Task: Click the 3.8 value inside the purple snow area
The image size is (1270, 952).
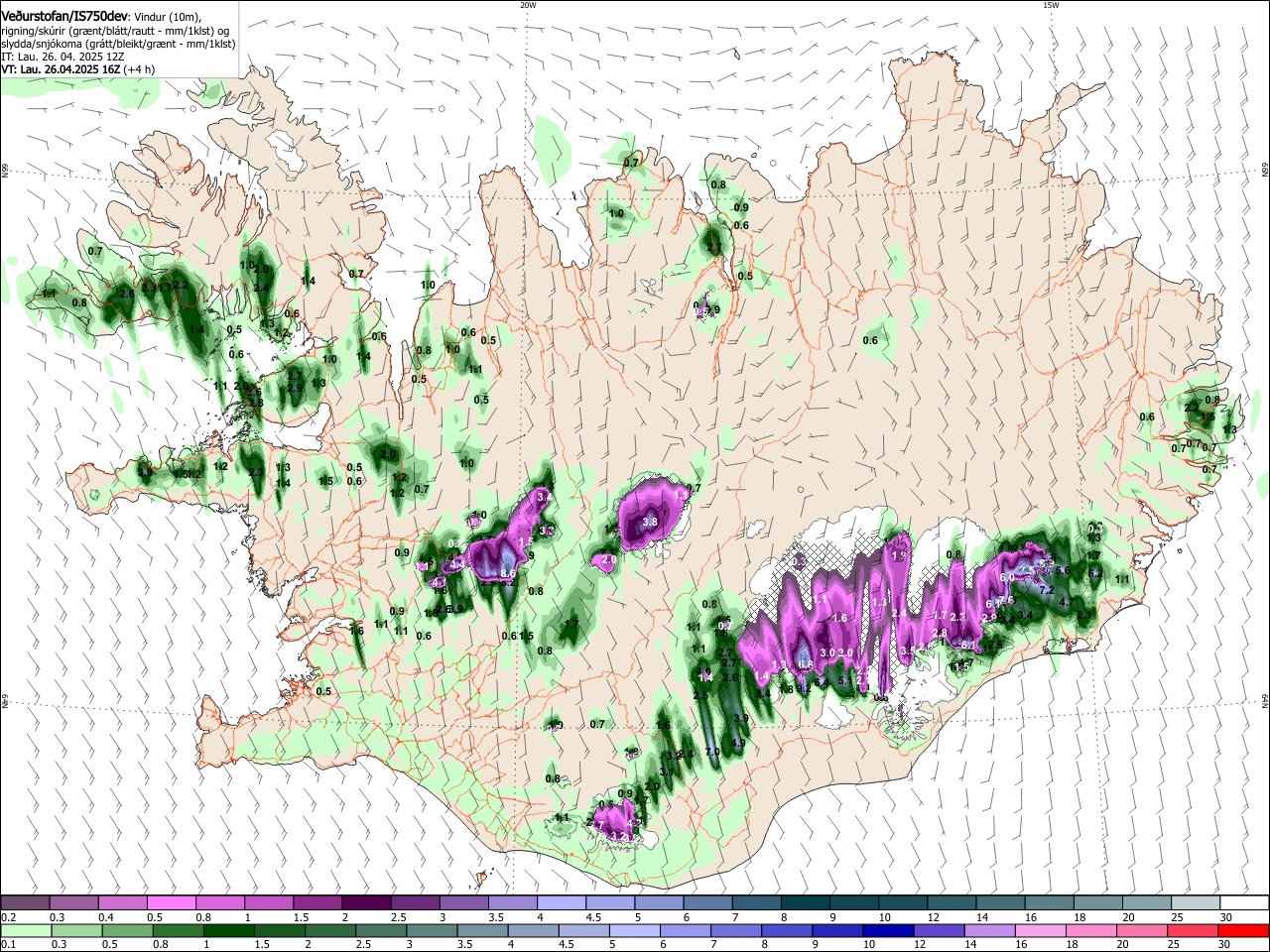Action: pyautogui.click(x=650, y=522)
